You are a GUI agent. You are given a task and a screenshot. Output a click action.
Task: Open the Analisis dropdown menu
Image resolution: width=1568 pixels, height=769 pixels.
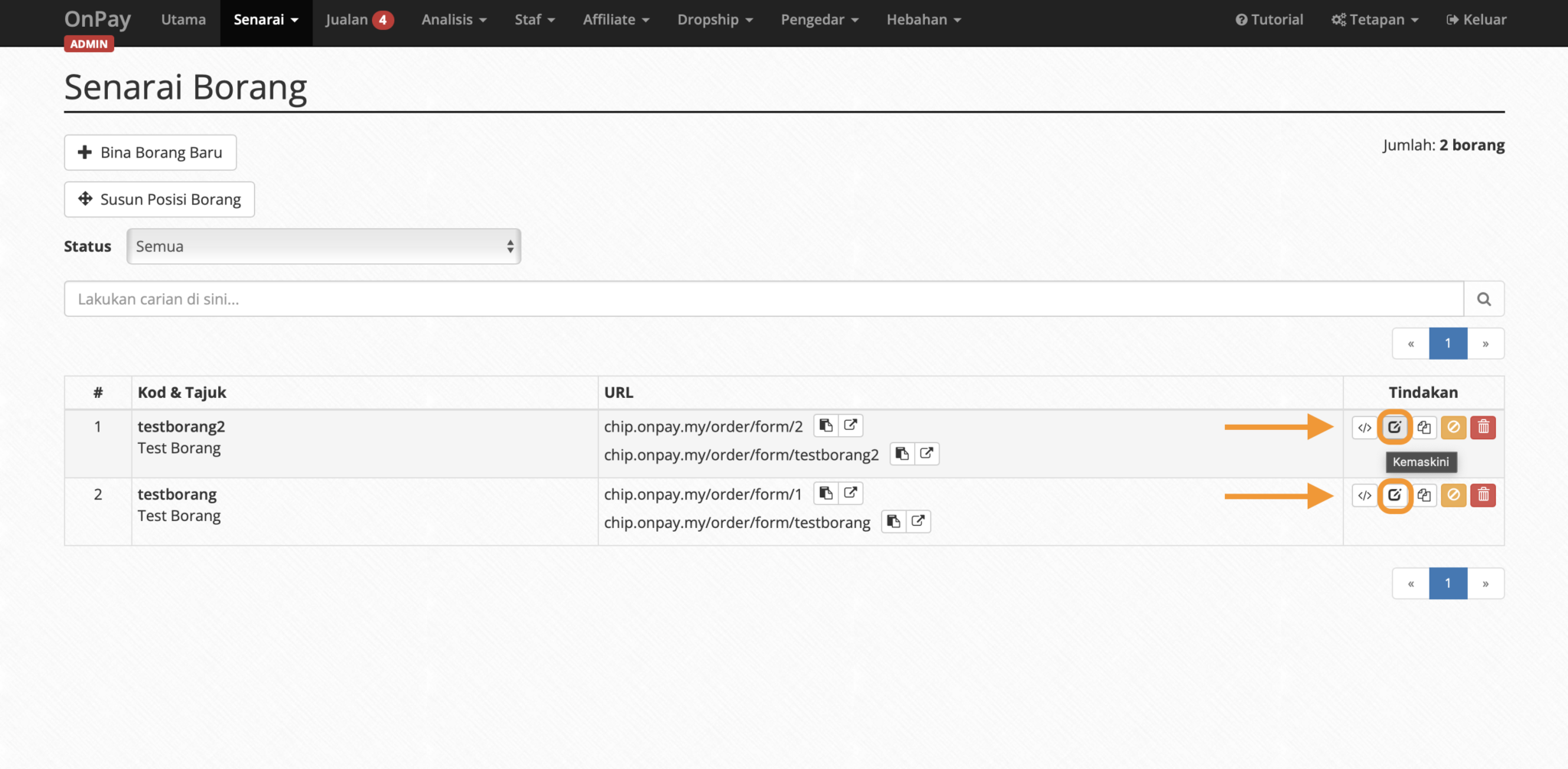[453, 20]
